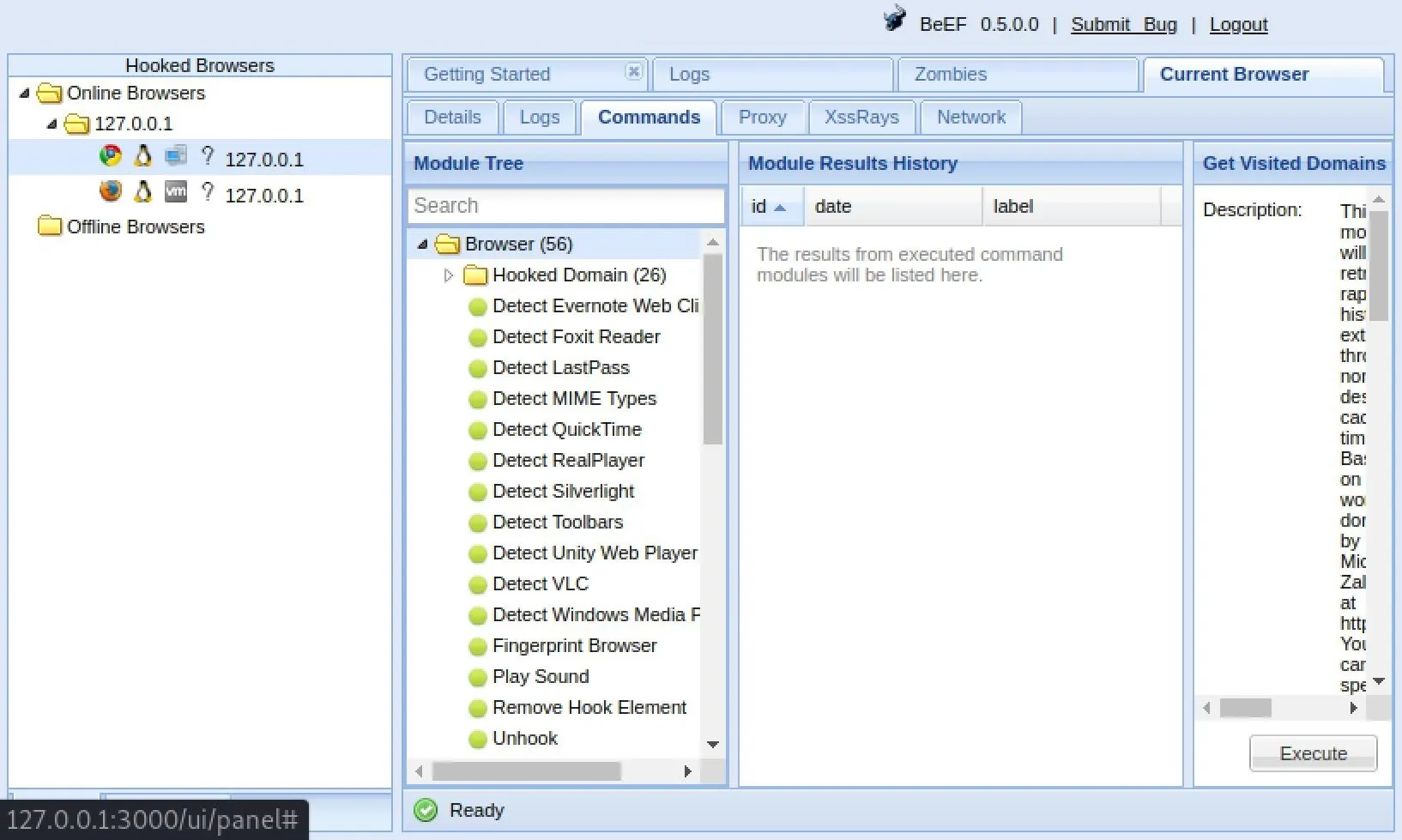Collapse the Browser (56) module folder
This screenshot has width=1402, height=840.
point(422,245)
